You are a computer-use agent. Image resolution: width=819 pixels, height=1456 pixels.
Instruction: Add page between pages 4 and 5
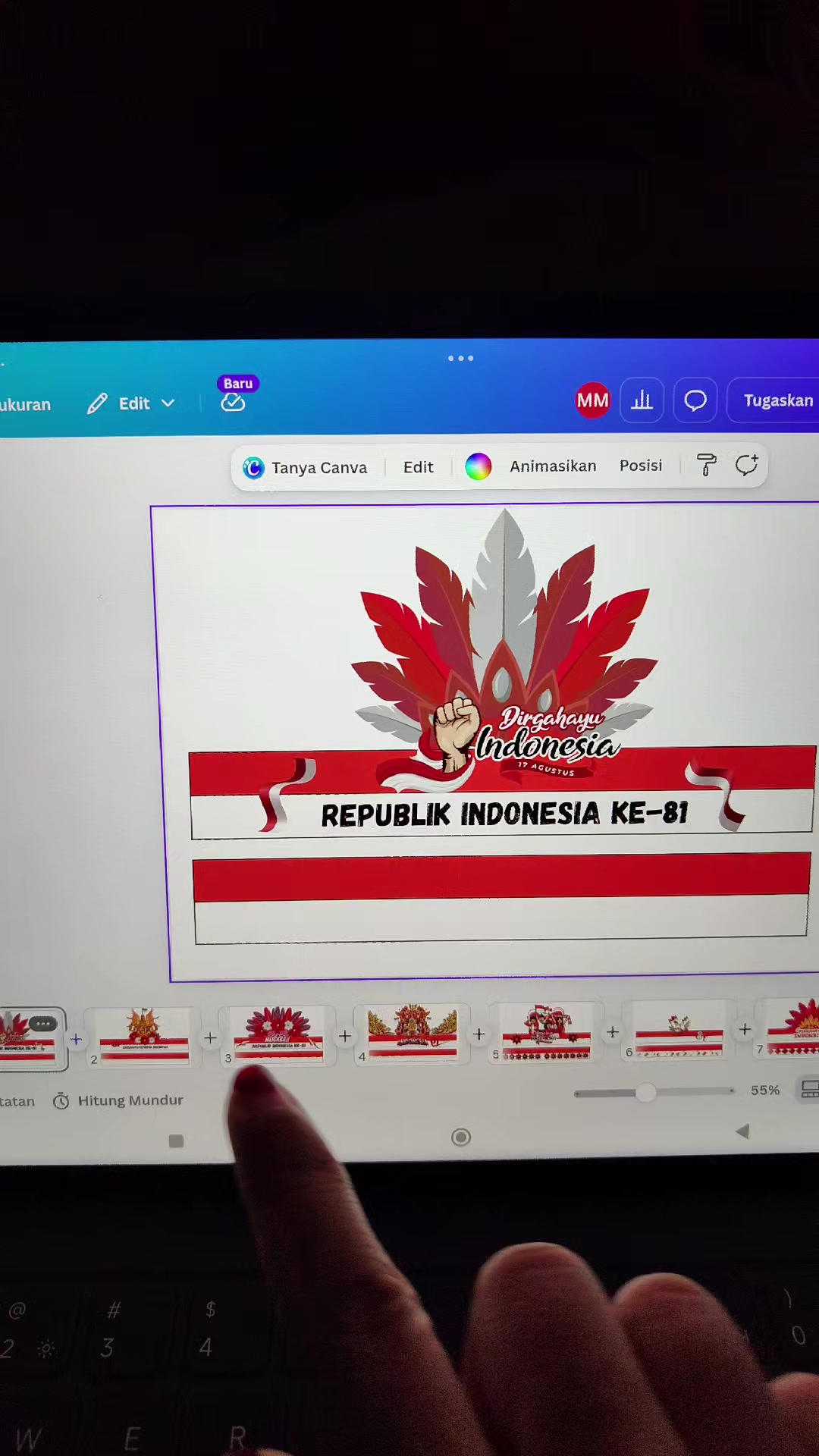pyautogui.click(x=479, y=1034)
